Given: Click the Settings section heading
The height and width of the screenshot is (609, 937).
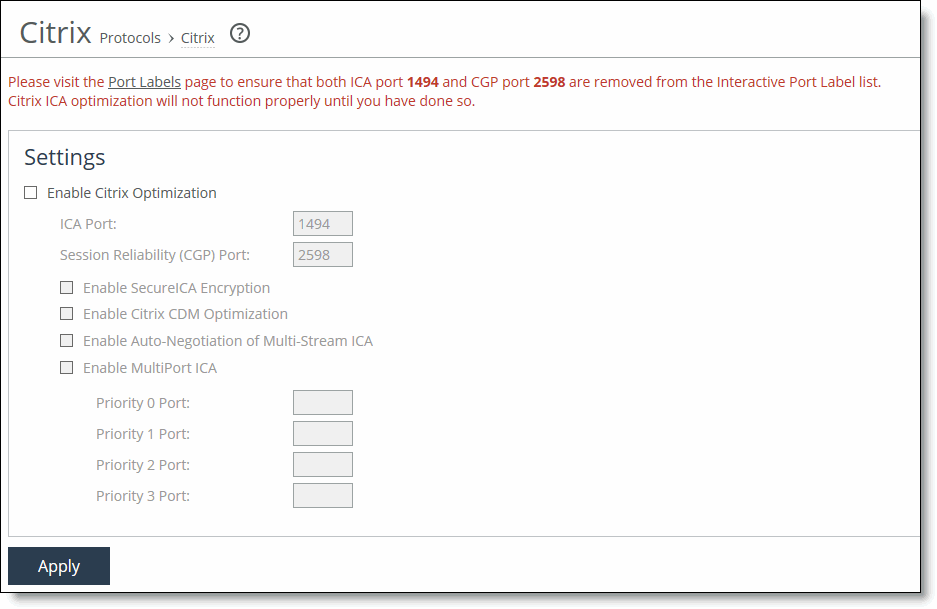Looking at the screenshot, I should [x=64, y=157].
